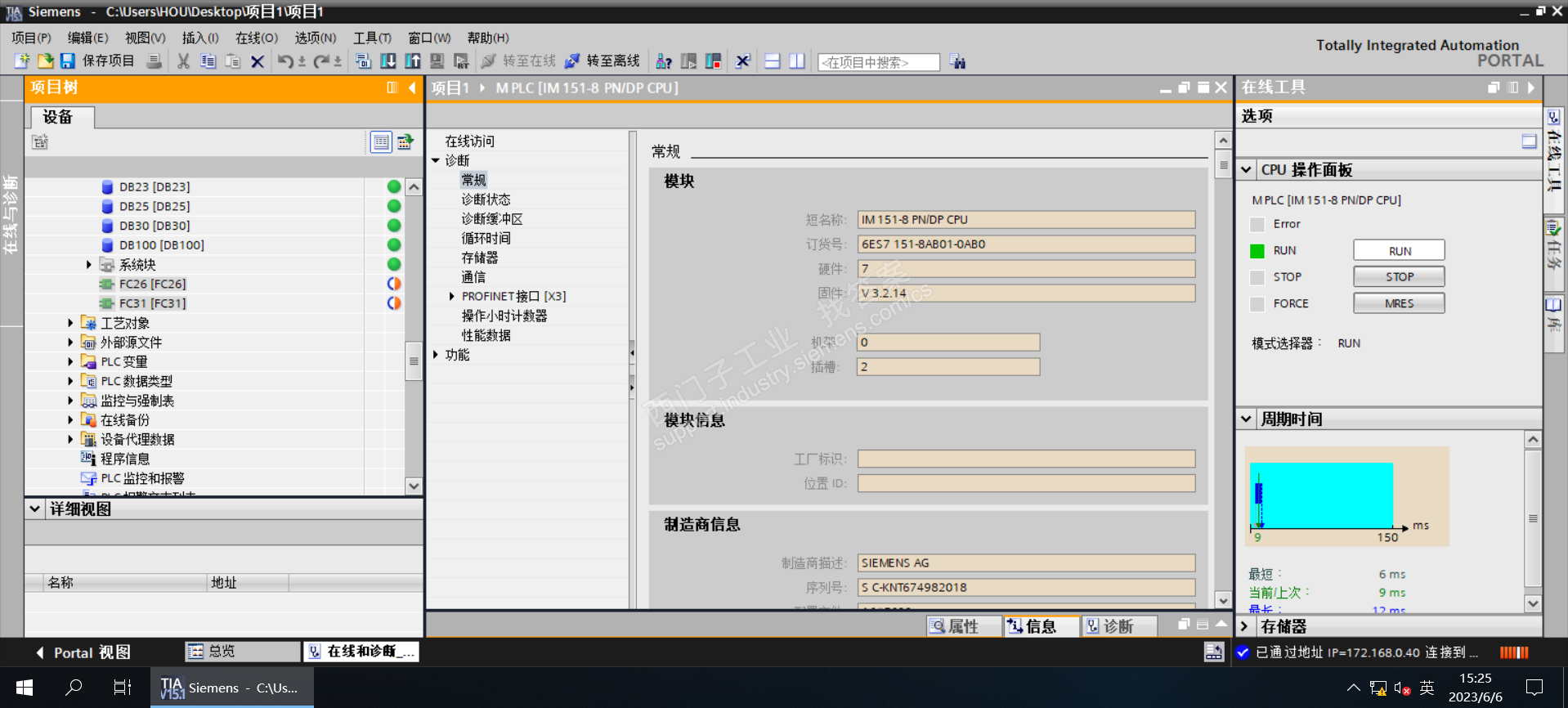This screenshot has height=708, width=1568.
Task: Click the download to device icon
Action: tap(388, 61)
